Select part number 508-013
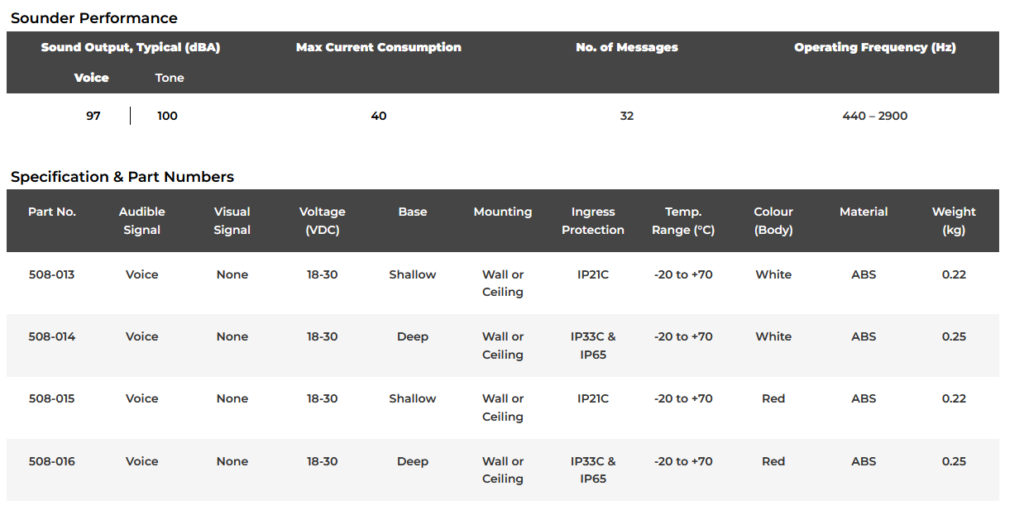 pos(52,274)
